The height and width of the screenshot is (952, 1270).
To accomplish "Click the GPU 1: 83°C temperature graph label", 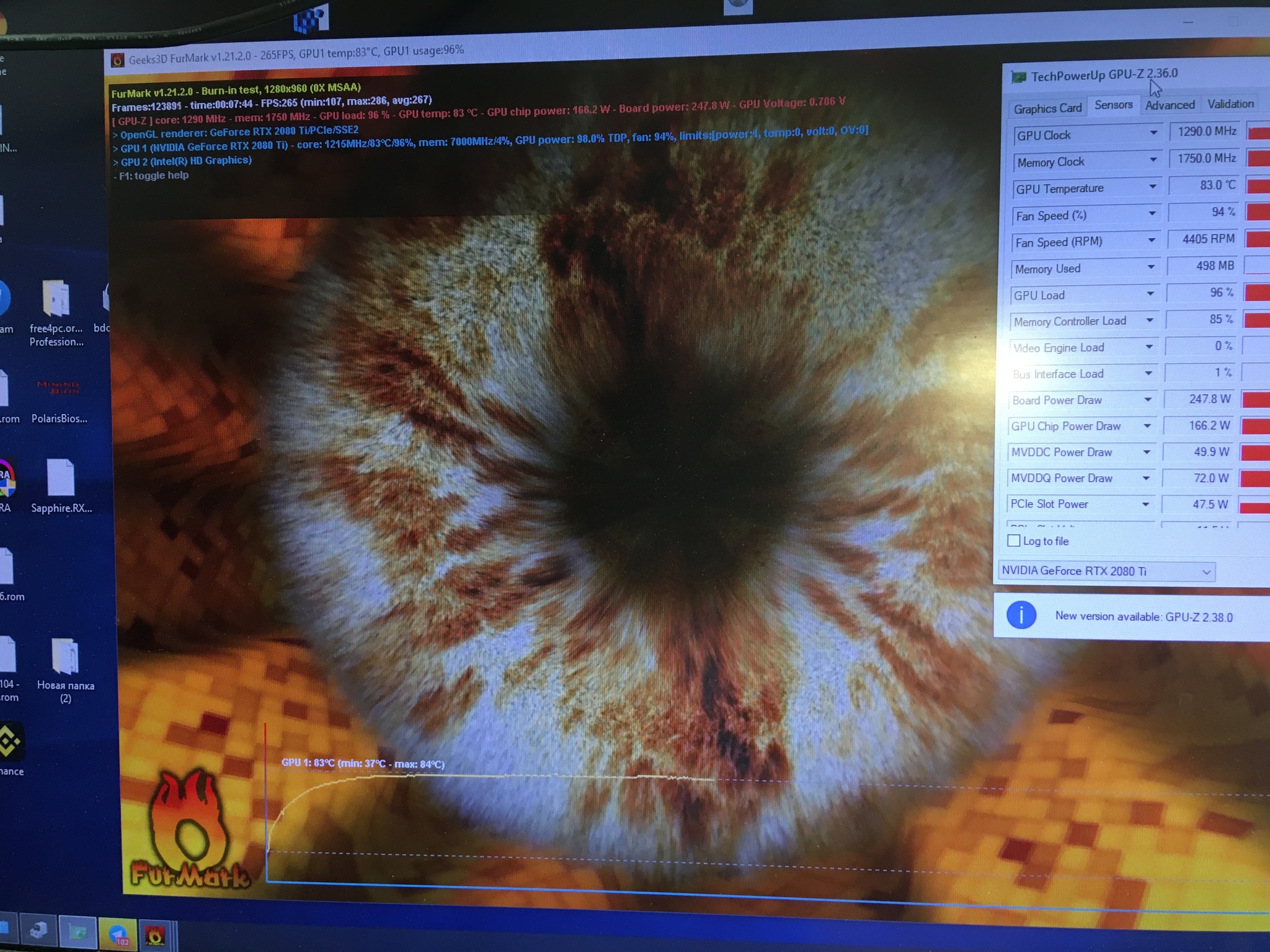I will 363,764.
